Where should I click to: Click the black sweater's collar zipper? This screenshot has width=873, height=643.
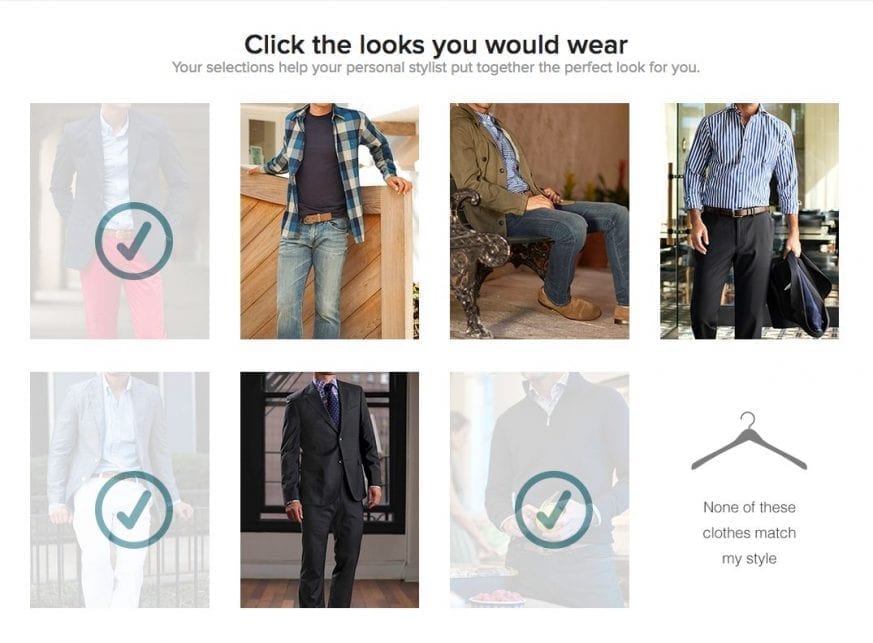point(550,413)
